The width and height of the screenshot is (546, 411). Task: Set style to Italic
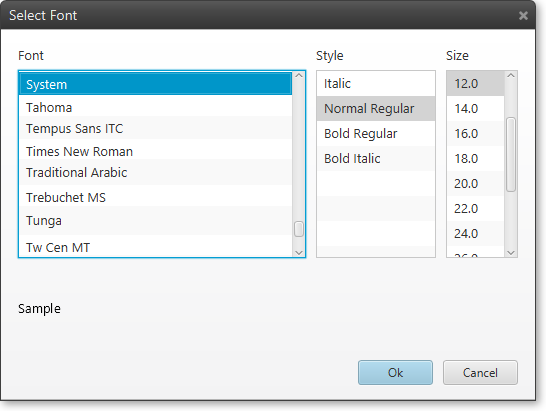[376, 84]
